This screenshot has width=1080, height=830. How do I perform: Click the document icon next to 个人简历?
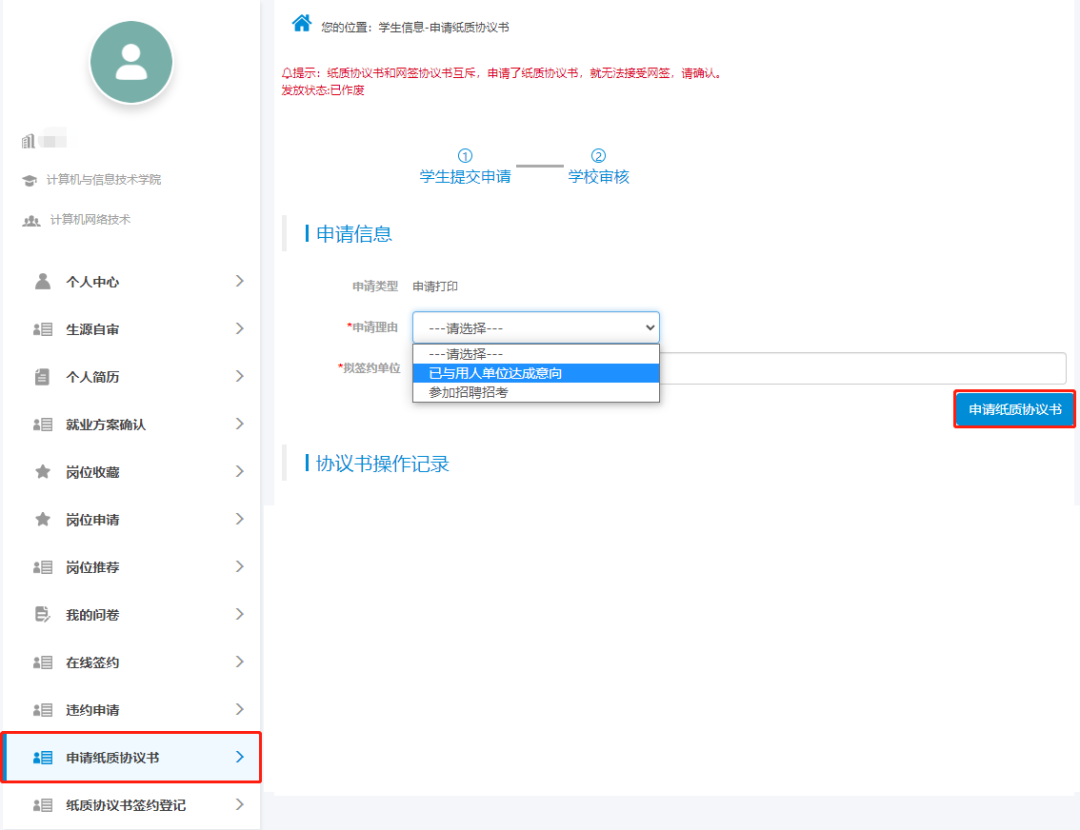pyautogui.click(x=42, y=376)
